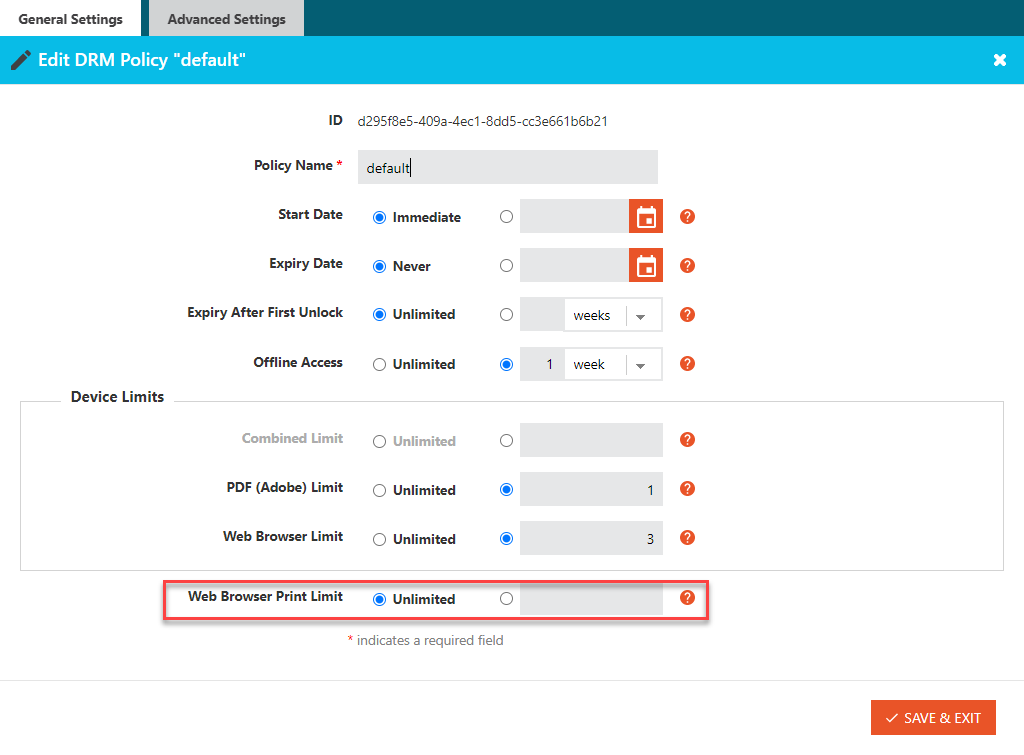
Task: Open the week unit dropdown for Offline Access
Action: 613,364
